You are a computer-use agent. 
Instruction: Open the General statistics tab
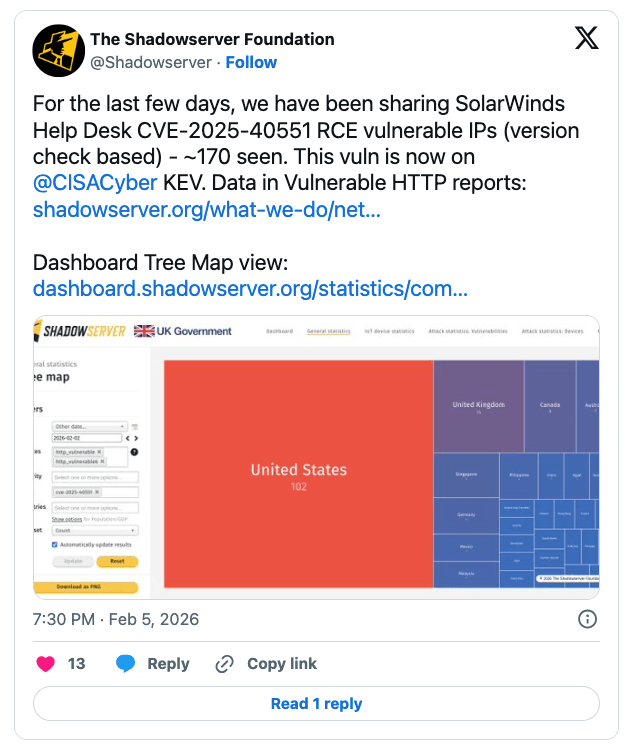tap(329, 331)
